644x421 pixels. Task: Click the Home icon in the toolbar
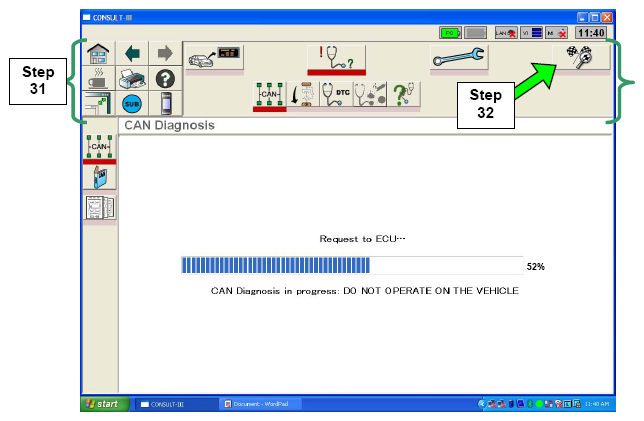(x=99, y=54)
